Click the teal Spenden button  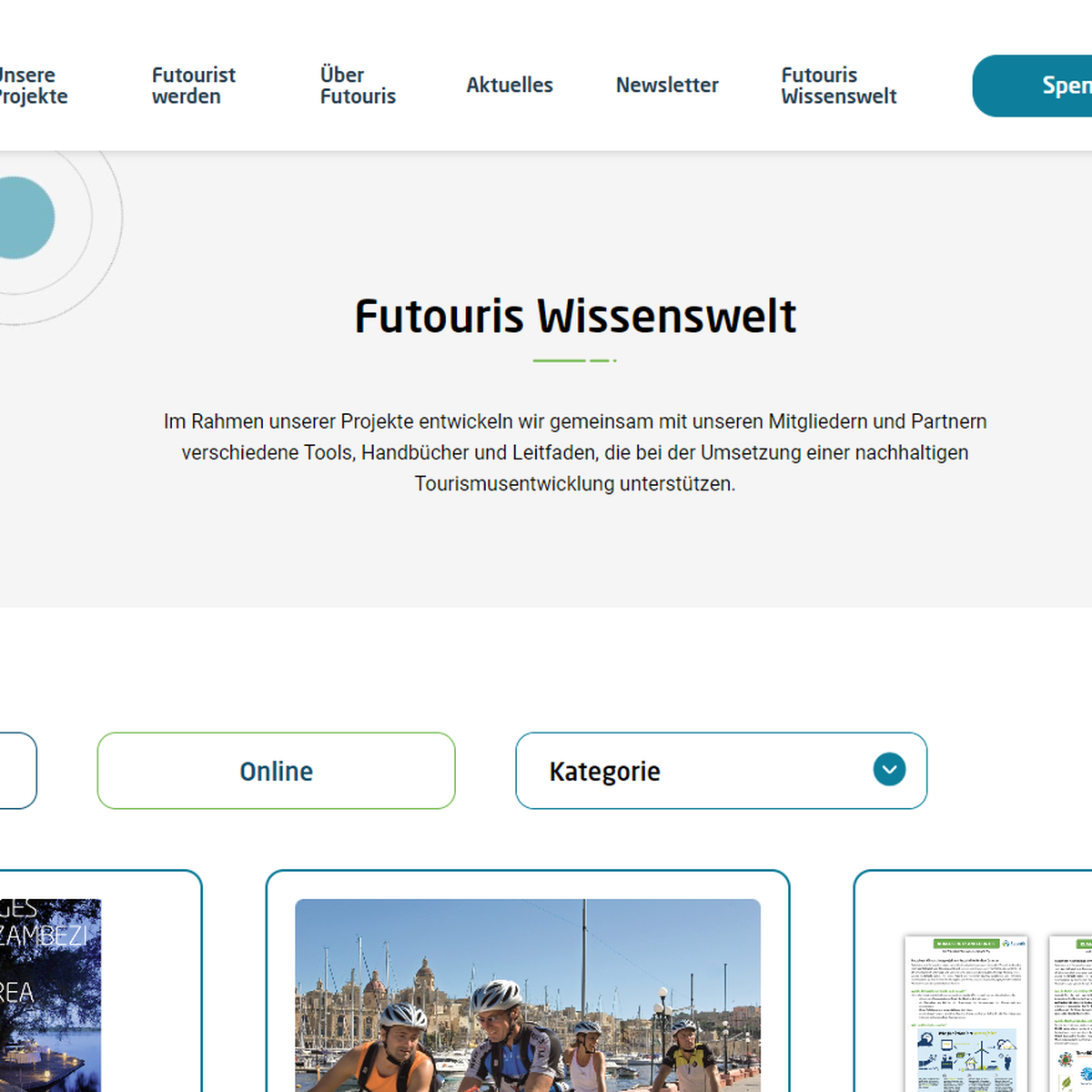tap(1032, 86)
